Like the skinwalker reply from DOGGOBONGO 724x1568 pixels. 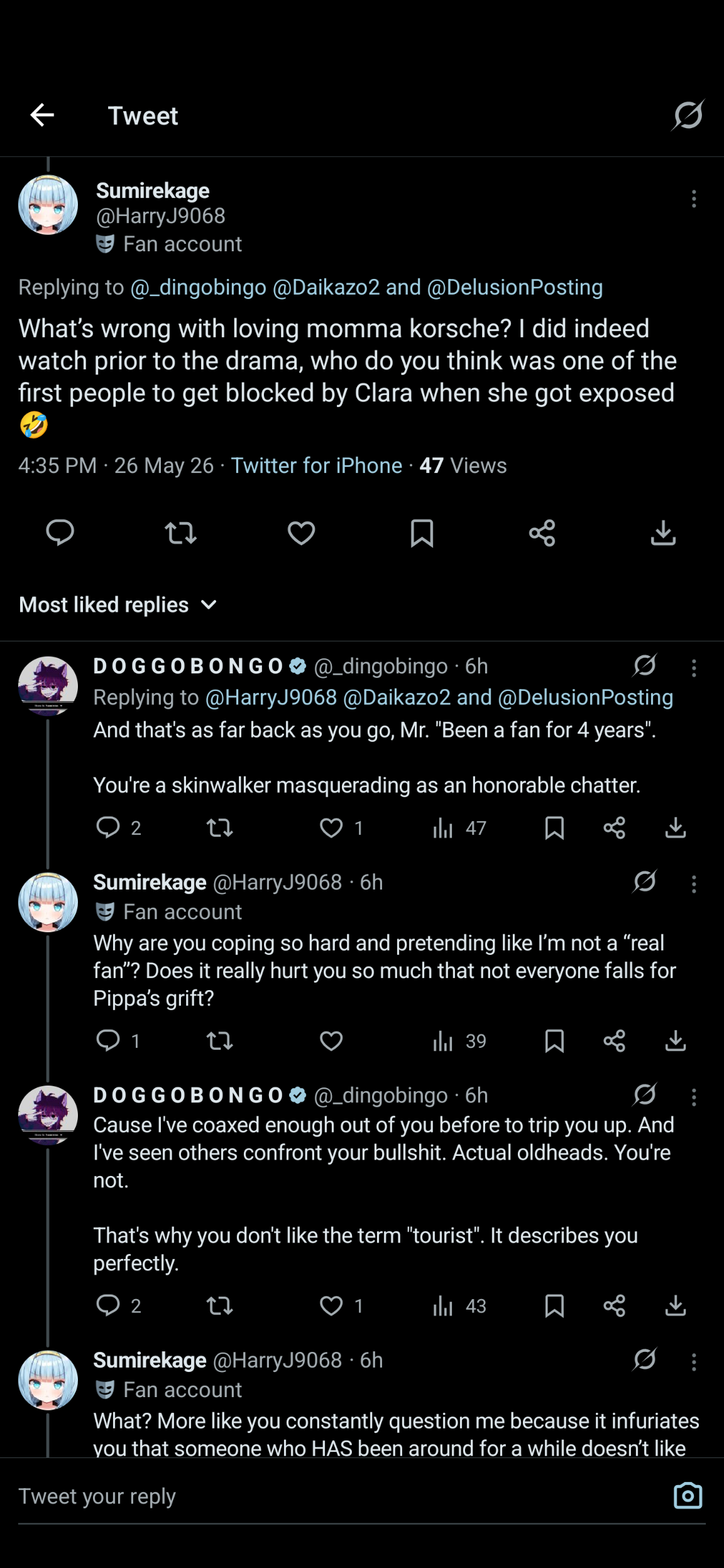(331, 828)
